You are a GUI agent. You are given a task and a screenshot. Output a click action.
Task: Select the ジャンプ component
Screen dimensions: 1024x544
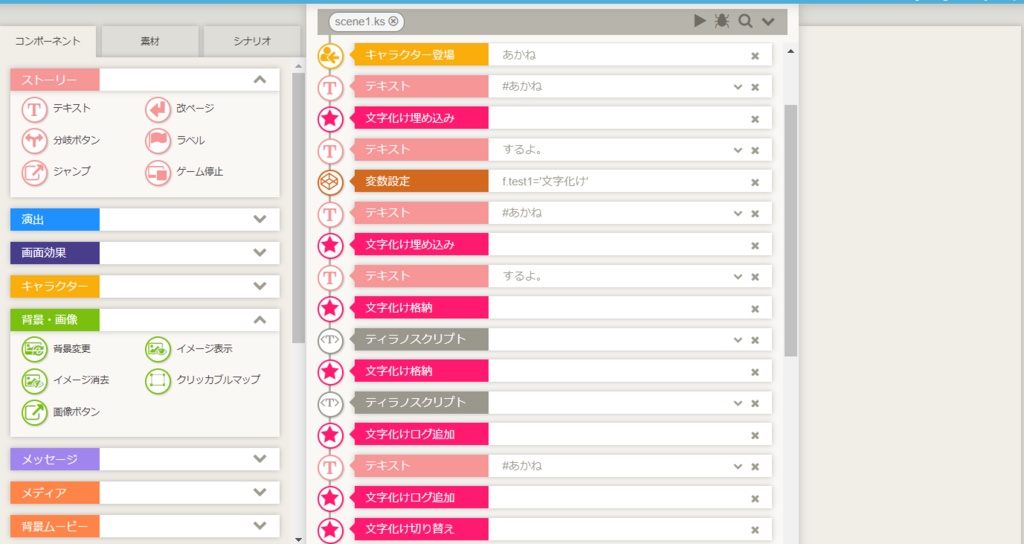click(35, 172)
